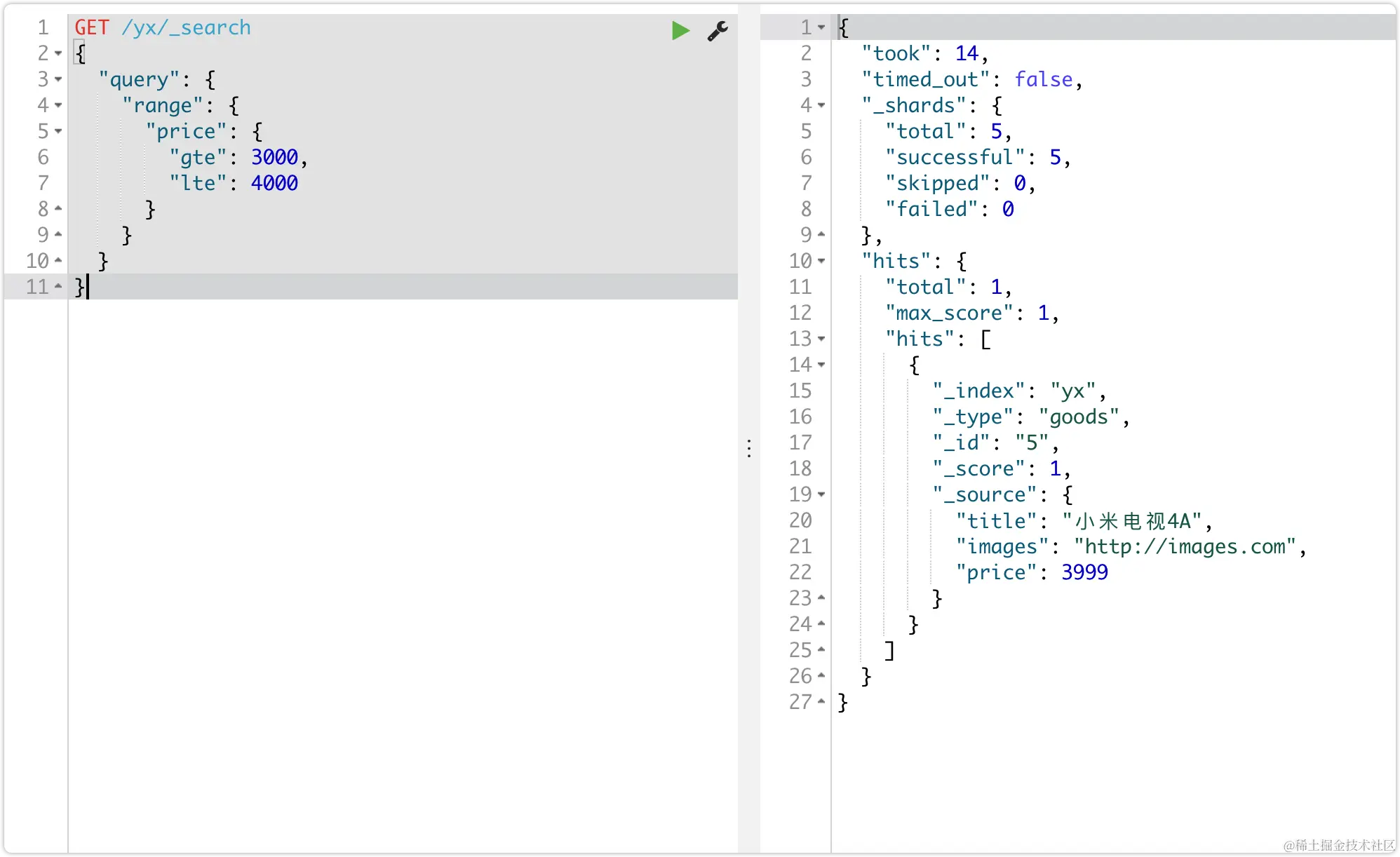Place cursor on the "lte" value 4000
Viewport: 1400px width, 857px height.
pyautogui.click(x=274, y=183)
